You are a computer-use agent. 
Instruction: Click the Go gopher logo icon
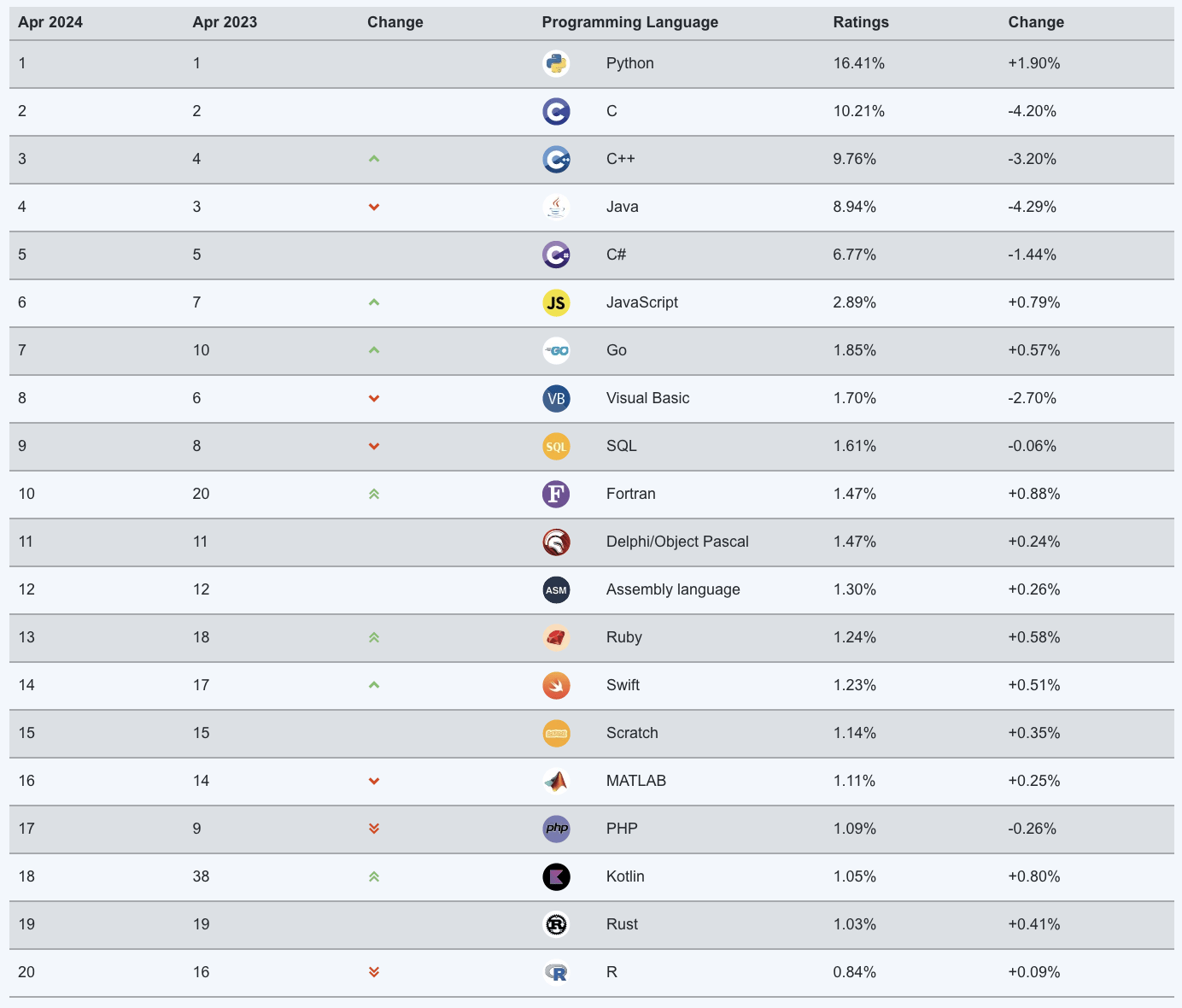[556, 350]
